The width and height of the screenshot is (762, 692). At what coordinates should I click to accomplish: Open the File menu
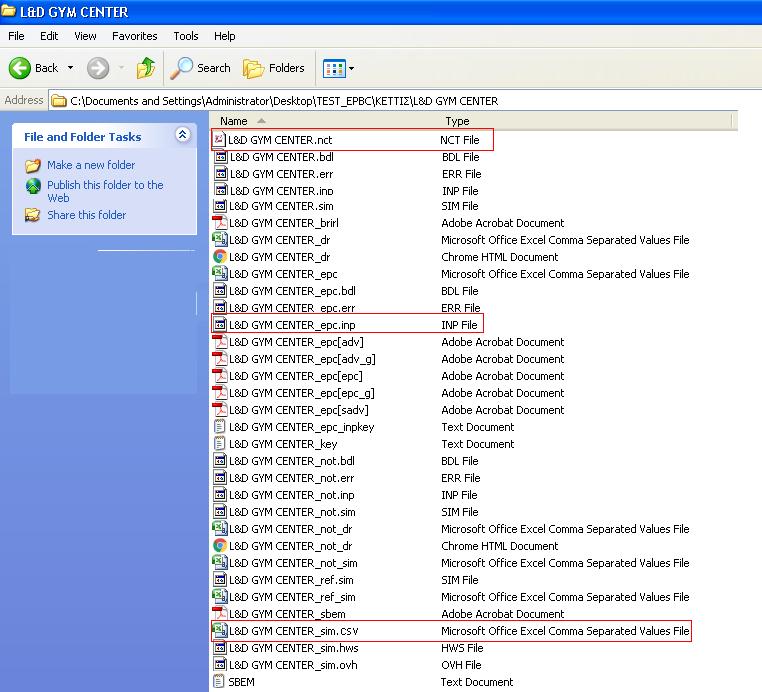16,36
